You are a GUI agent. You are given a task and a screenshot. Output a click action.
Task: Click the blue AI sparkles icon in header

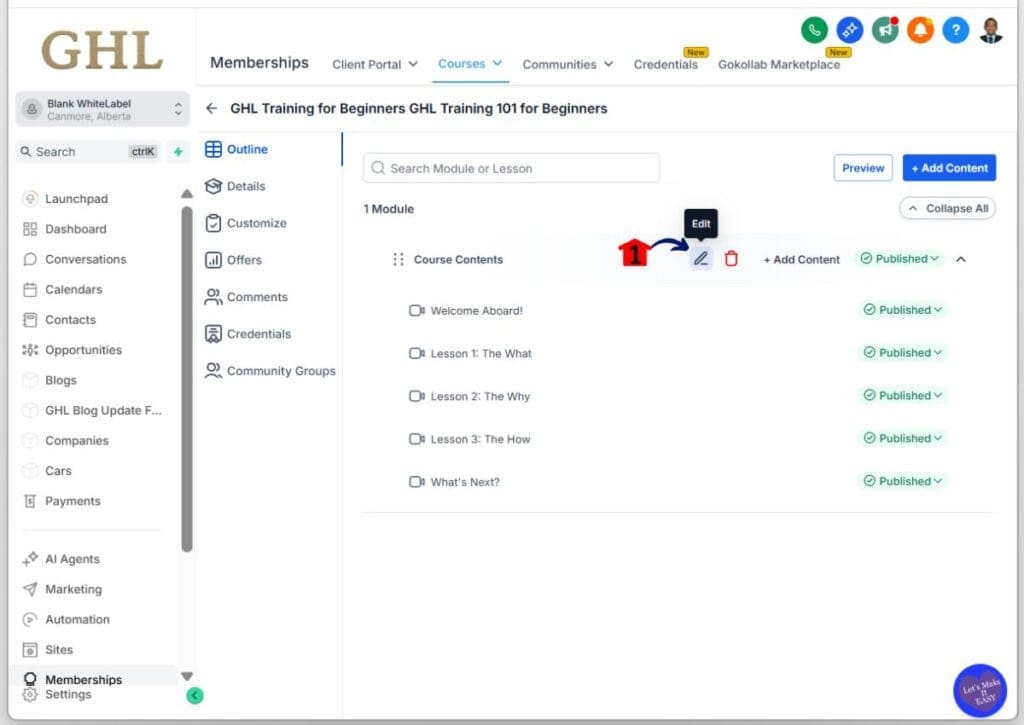849,30
